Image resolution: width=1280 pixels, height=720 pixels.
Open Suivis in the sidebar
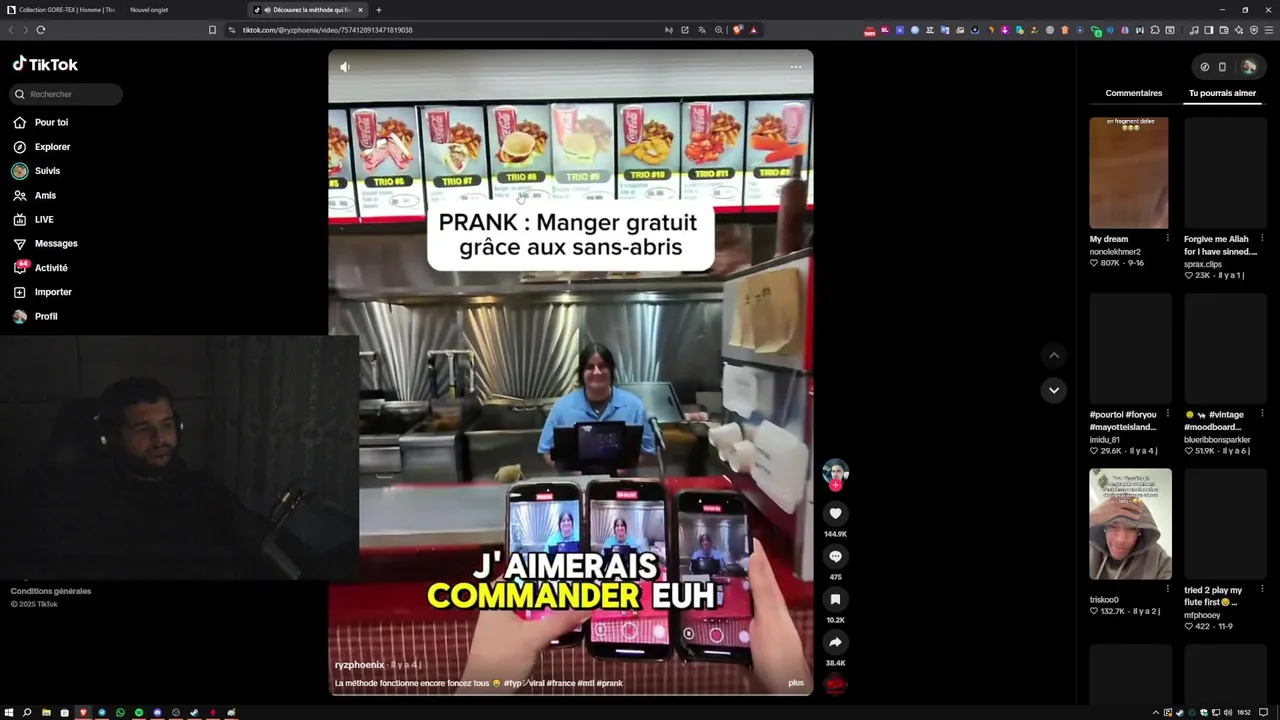37,171
